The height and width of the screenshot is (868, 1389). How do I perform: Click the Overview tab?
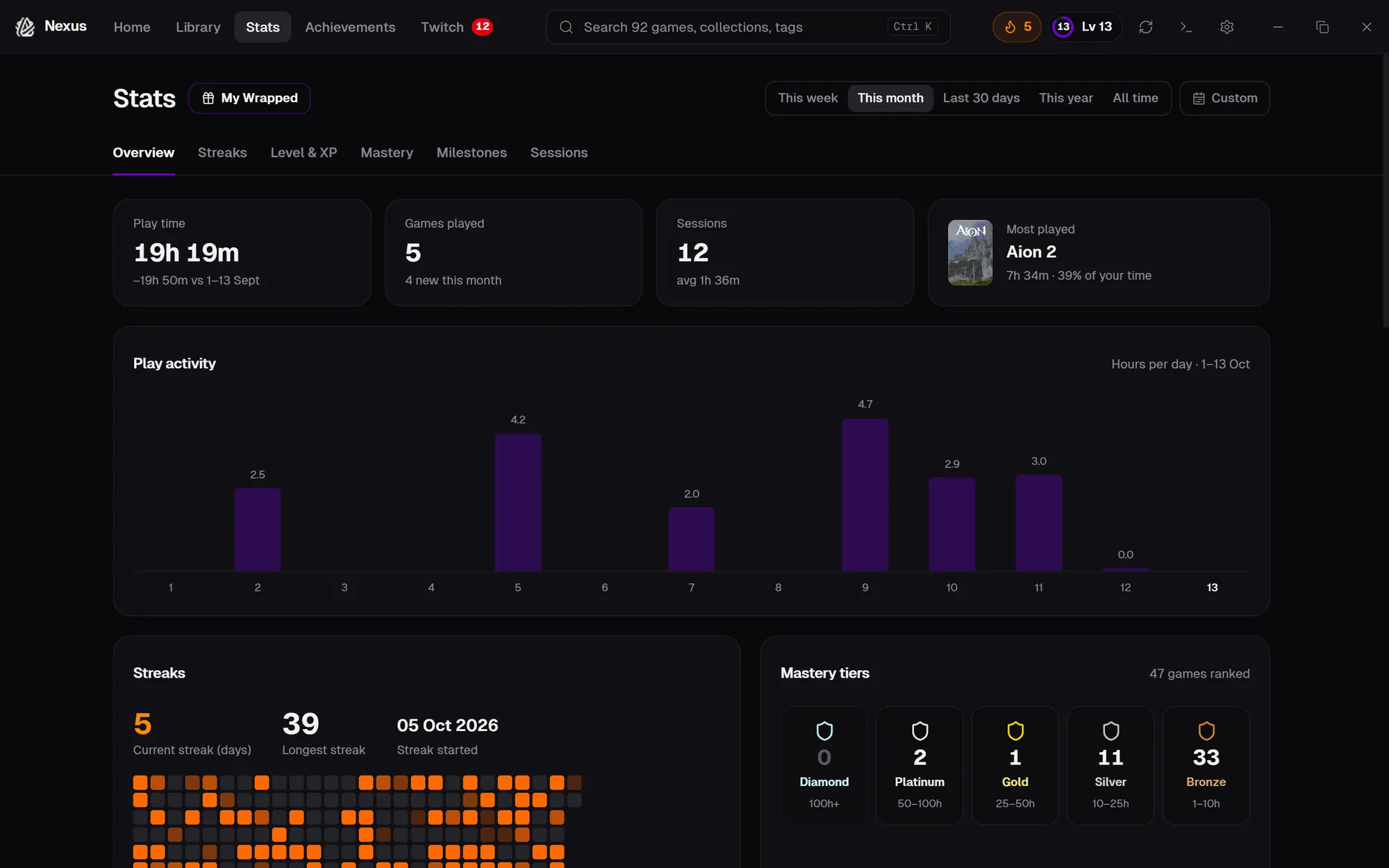click(144, 153)
